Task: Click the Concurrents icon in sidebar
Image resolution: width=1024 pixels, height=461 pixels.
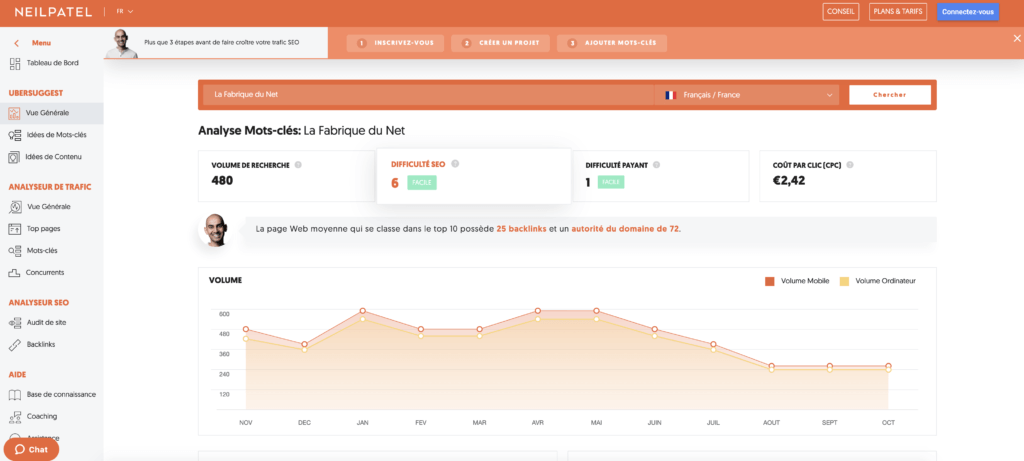Action: coord(15,272)
